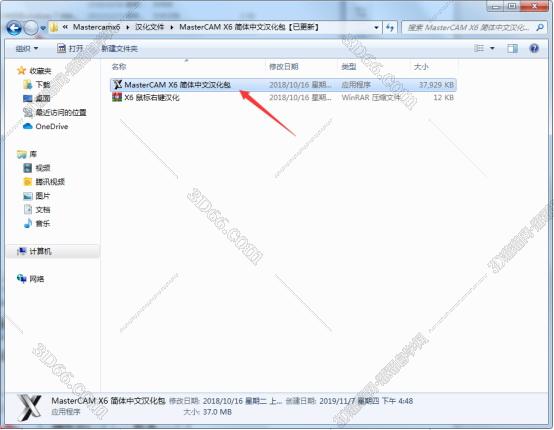The width and height of the screenshot is (554, 430).
Task: Open 下载 in favorites
Action: click(x=43, y=85)
